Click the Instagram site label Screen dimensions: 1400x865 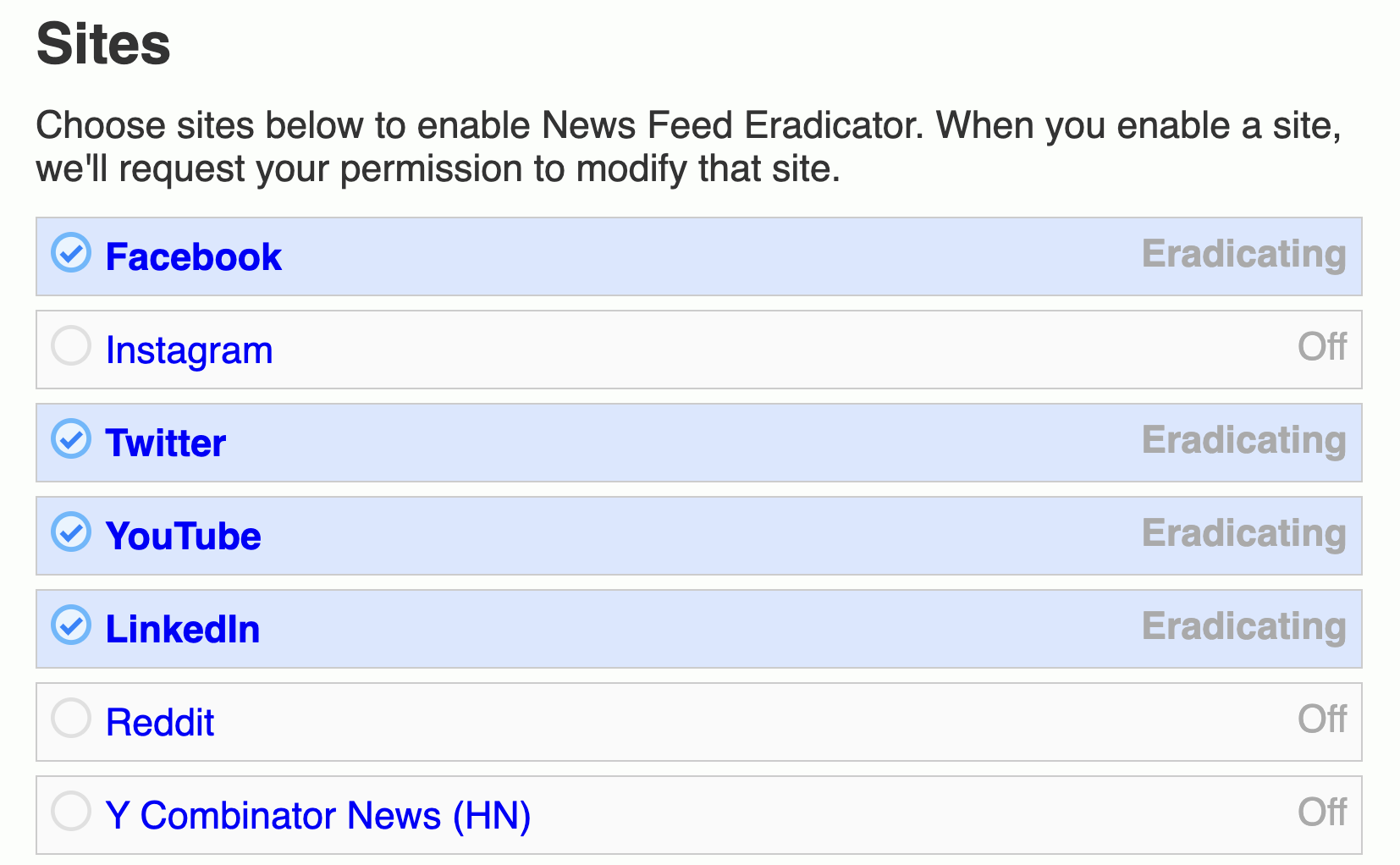point(190,351)
